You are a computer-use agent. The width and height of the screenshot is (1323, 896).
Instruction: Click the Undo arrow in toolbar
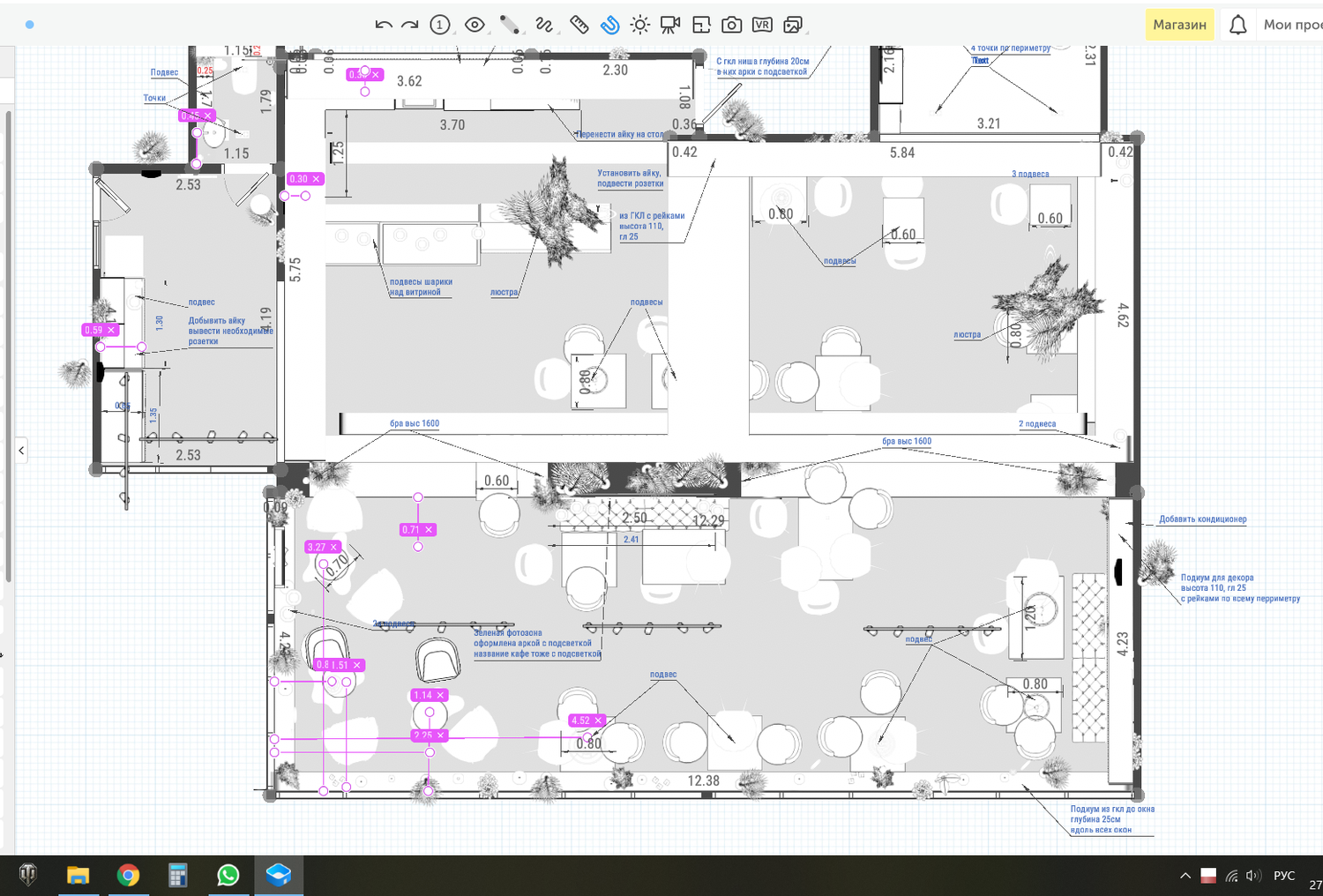[x=383, y=25]
